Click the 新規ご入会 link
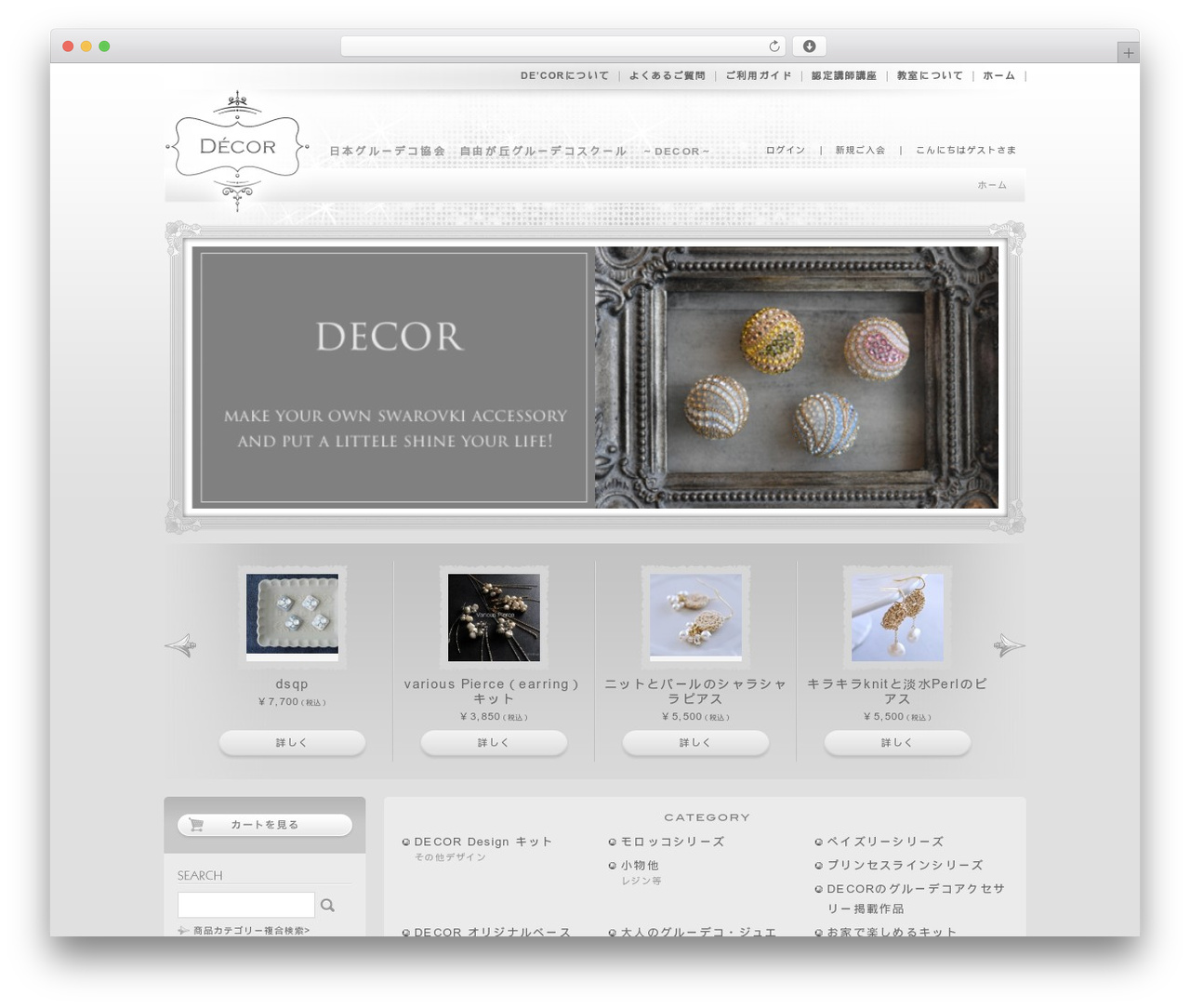This screenshot has width=1190, height=1008. tap(860, 150)
